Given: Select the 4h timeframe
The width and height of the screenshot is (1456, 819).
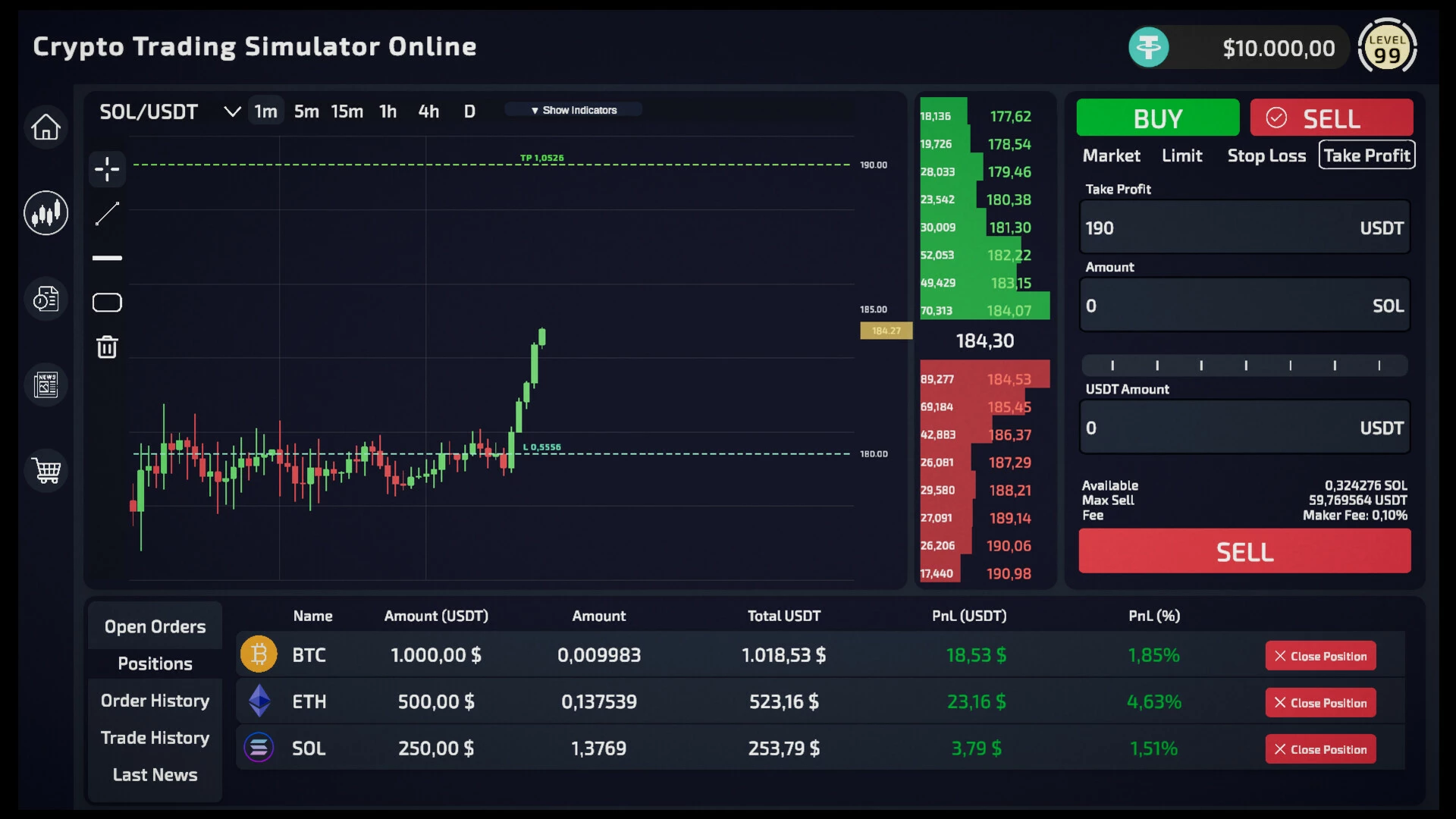Looking at the screenshot, I should click(428, 111).
